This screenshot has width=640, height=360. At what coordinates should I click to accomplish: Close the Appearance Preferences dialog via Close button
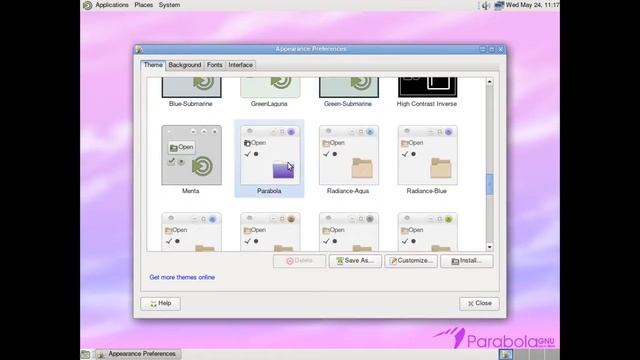pos(479,304)
